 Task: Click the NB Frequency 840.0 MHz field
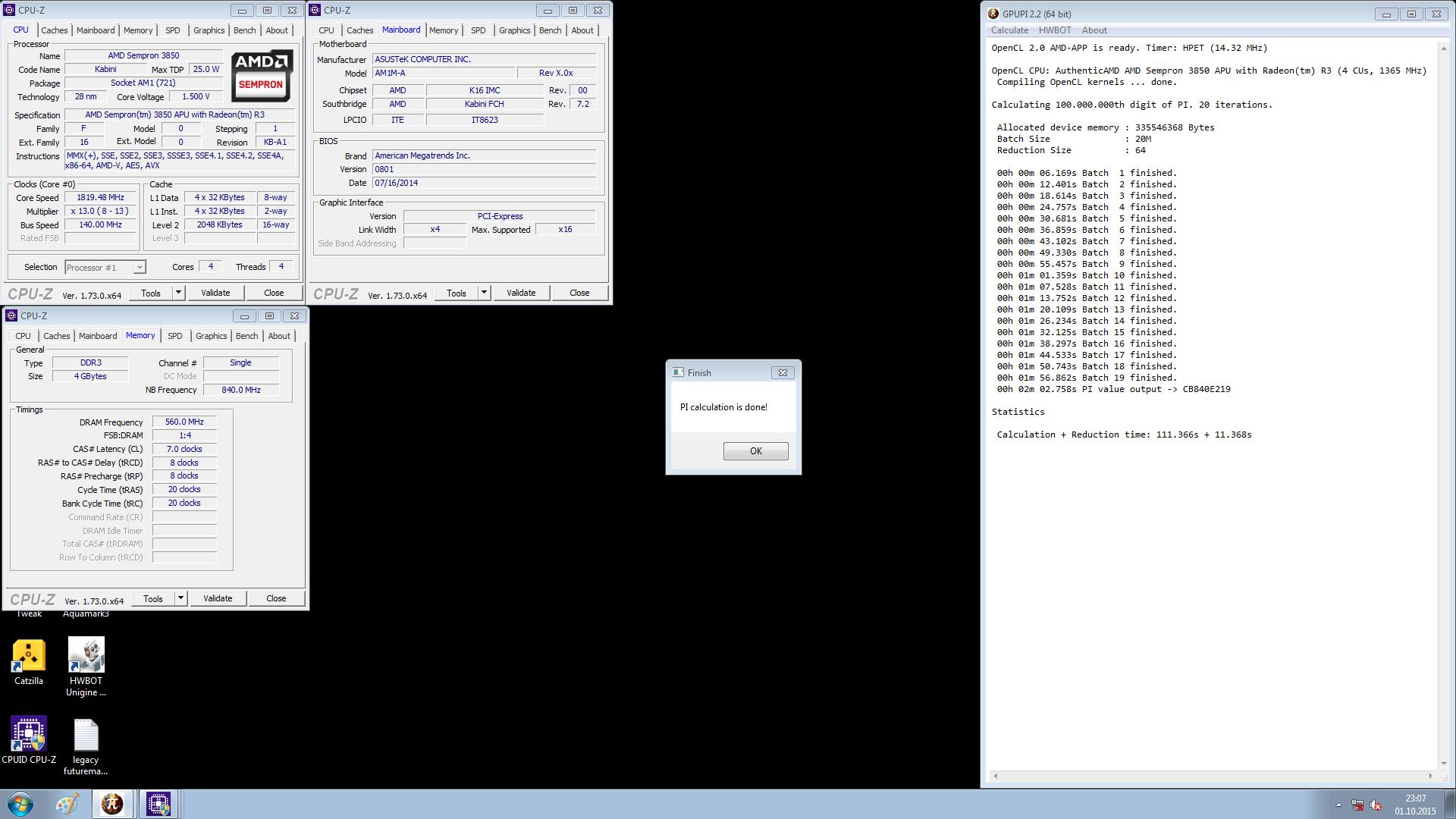click(241, 390)
